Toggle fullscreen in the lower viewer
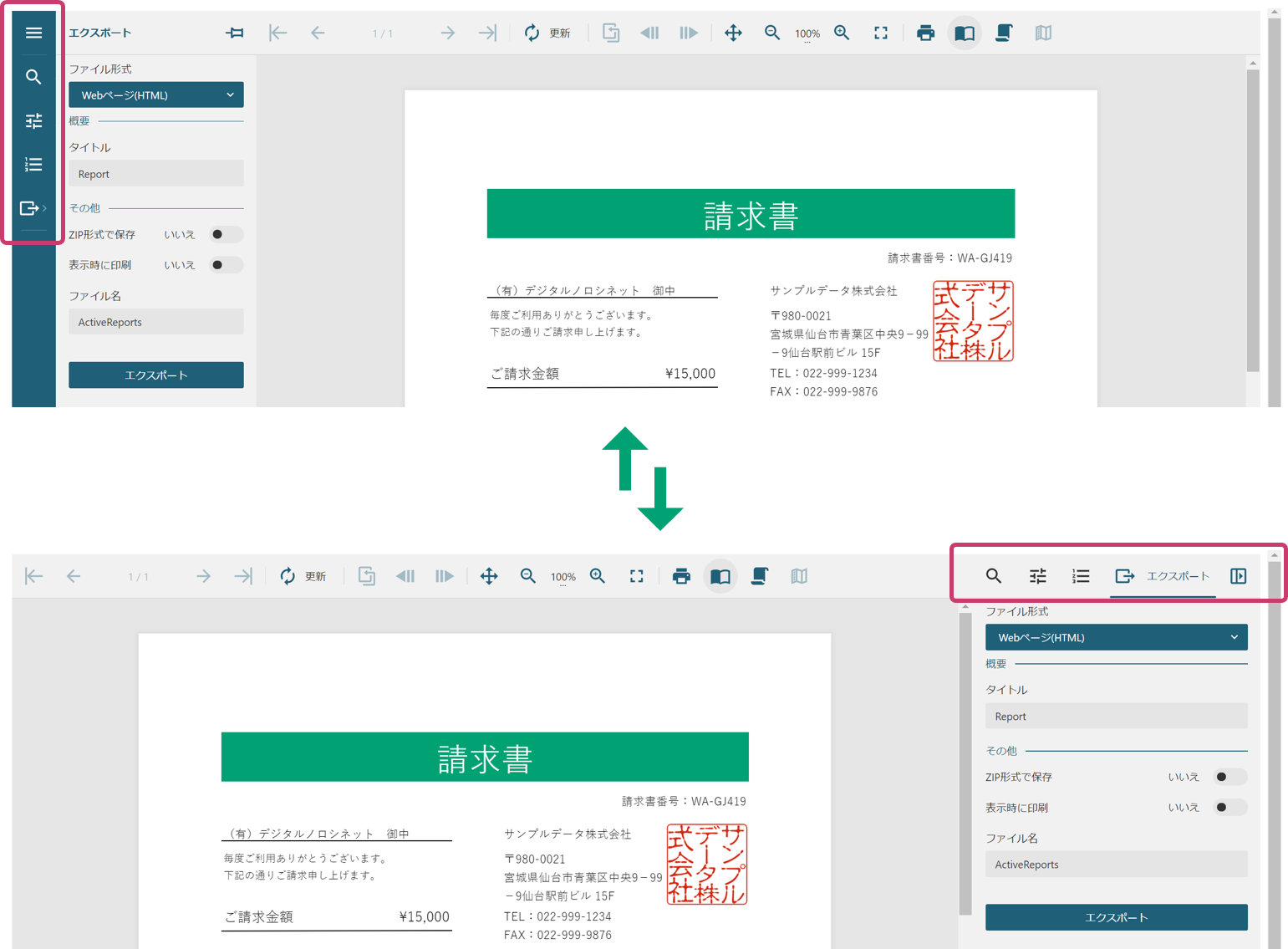The image size is (1288, 949). [637, 576]
